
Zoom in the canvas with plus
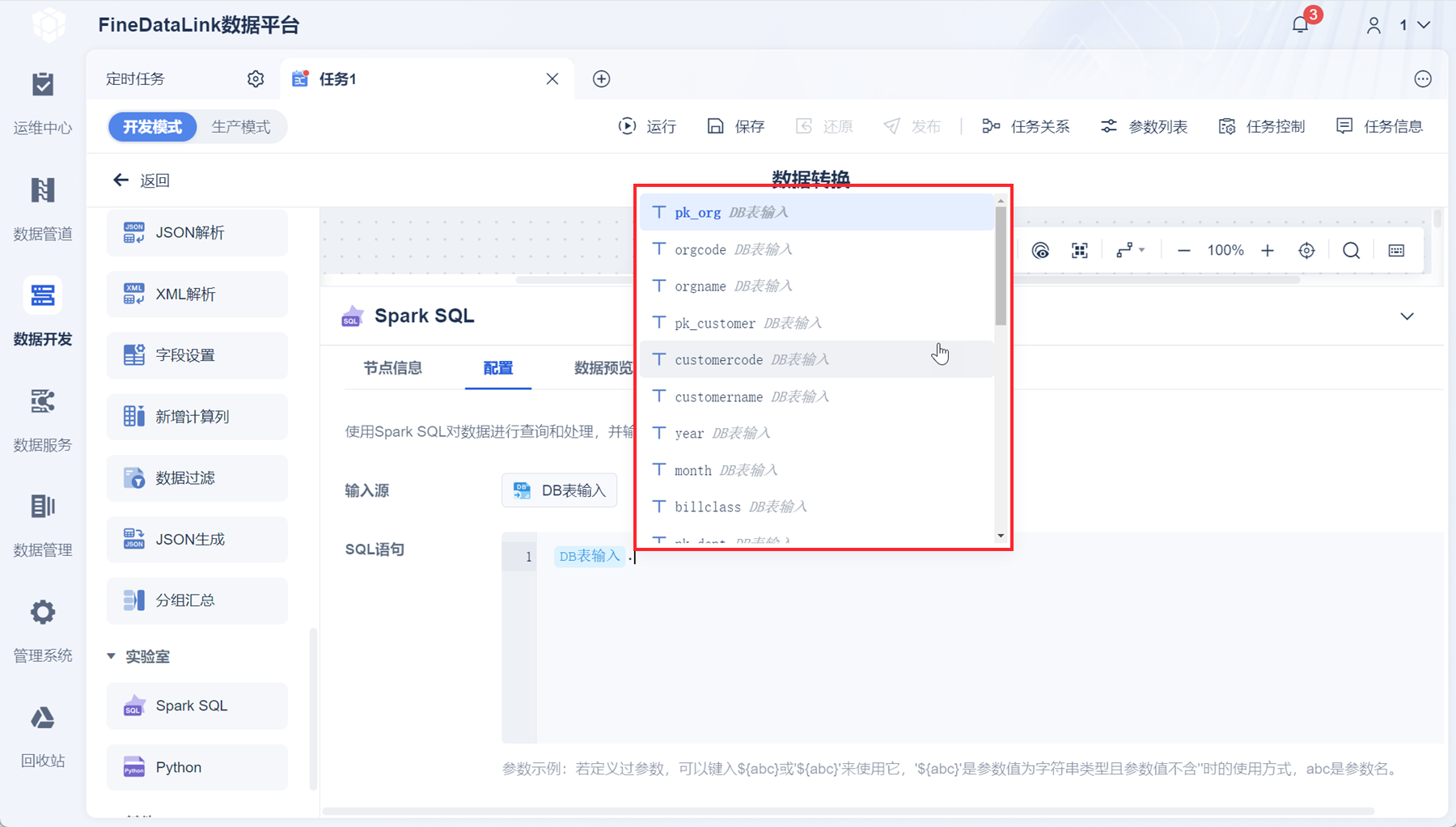pos(1268,251)
